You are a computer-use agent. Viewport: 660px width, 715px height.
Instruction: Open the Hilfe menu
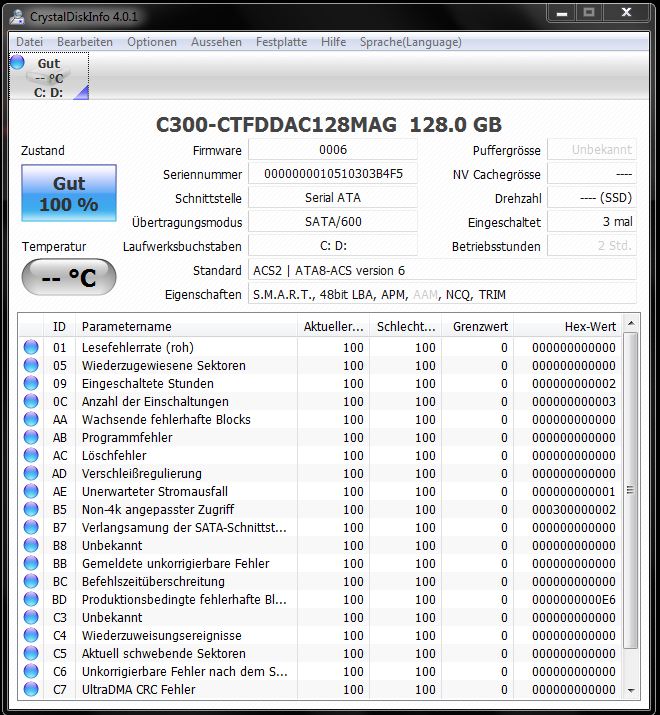[333, 42]
